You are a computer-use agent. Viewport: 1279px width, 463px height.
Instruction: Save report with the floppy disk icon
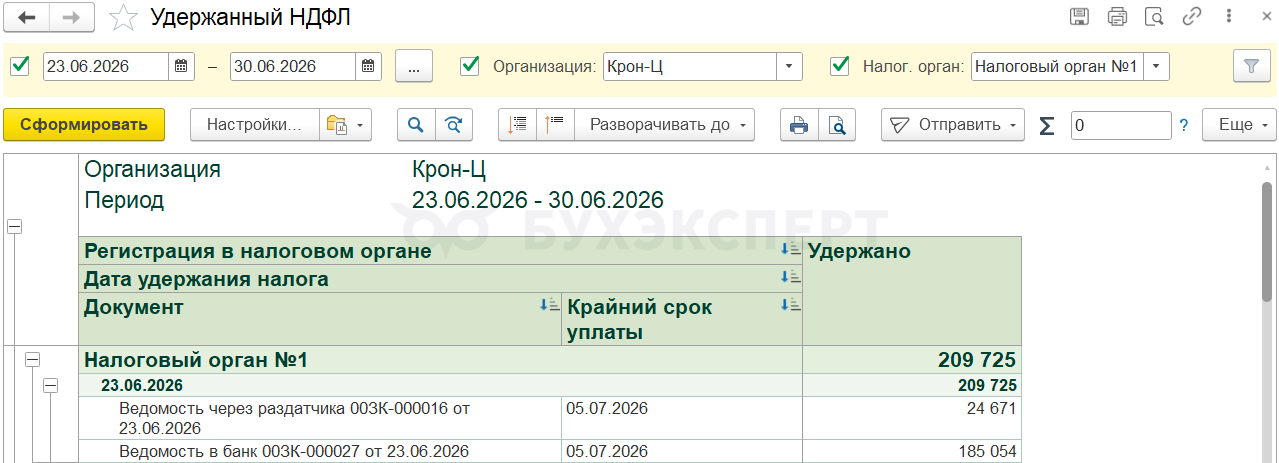click(1079, 16)
